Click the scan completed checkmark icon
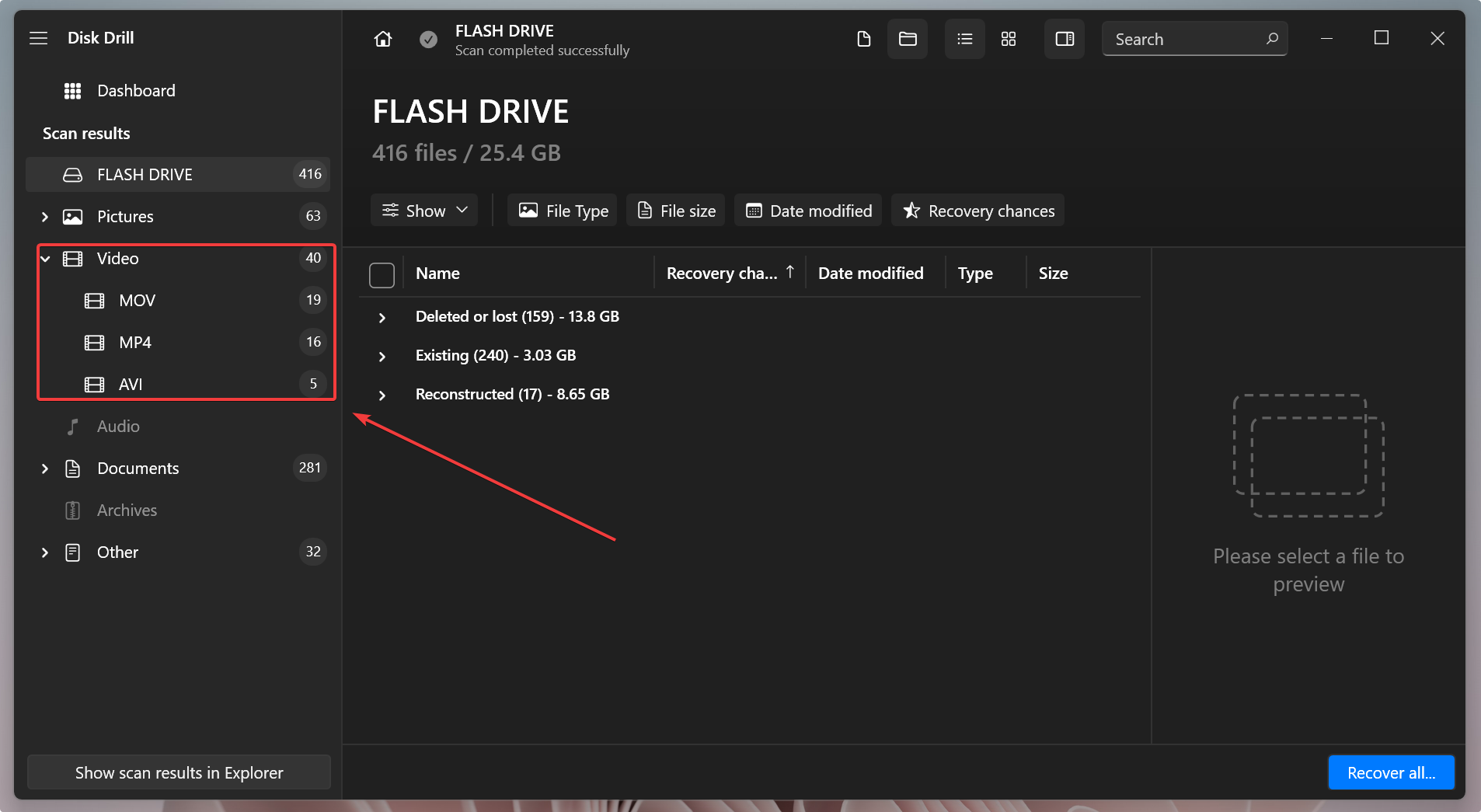Screen dimensions: 1481x812 coord(428,39)
